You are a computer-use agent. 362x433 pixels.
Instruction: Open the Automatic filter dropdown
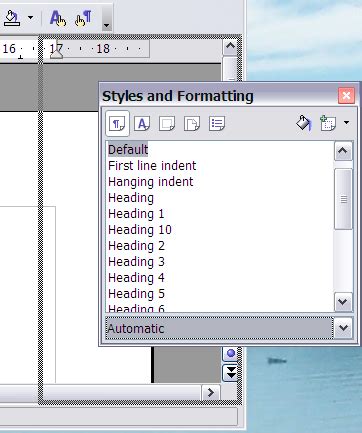pyautogui.click(x=343, y=328)
